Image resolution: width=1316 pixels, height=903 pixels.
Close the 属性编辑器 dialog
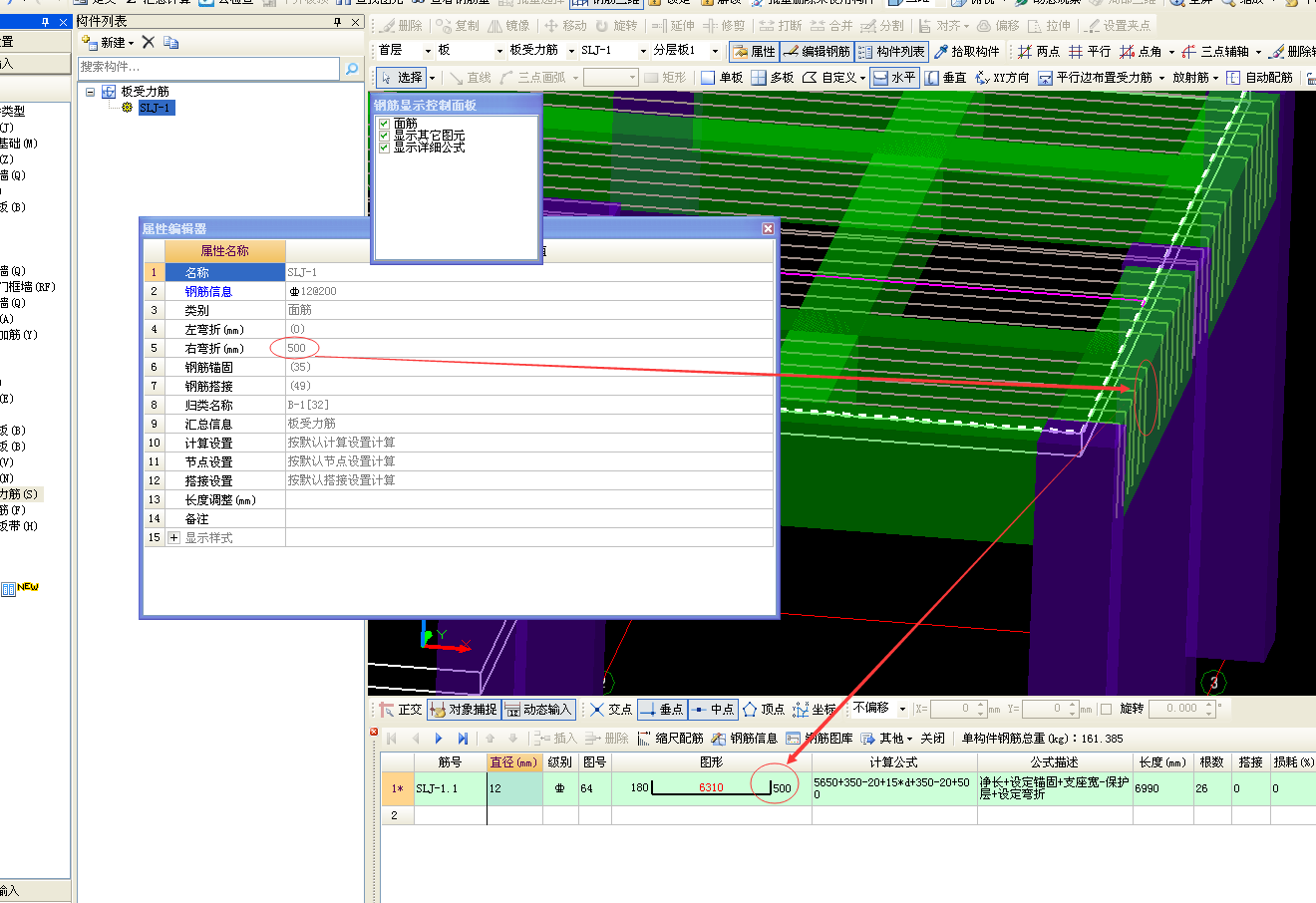point(768,228)
